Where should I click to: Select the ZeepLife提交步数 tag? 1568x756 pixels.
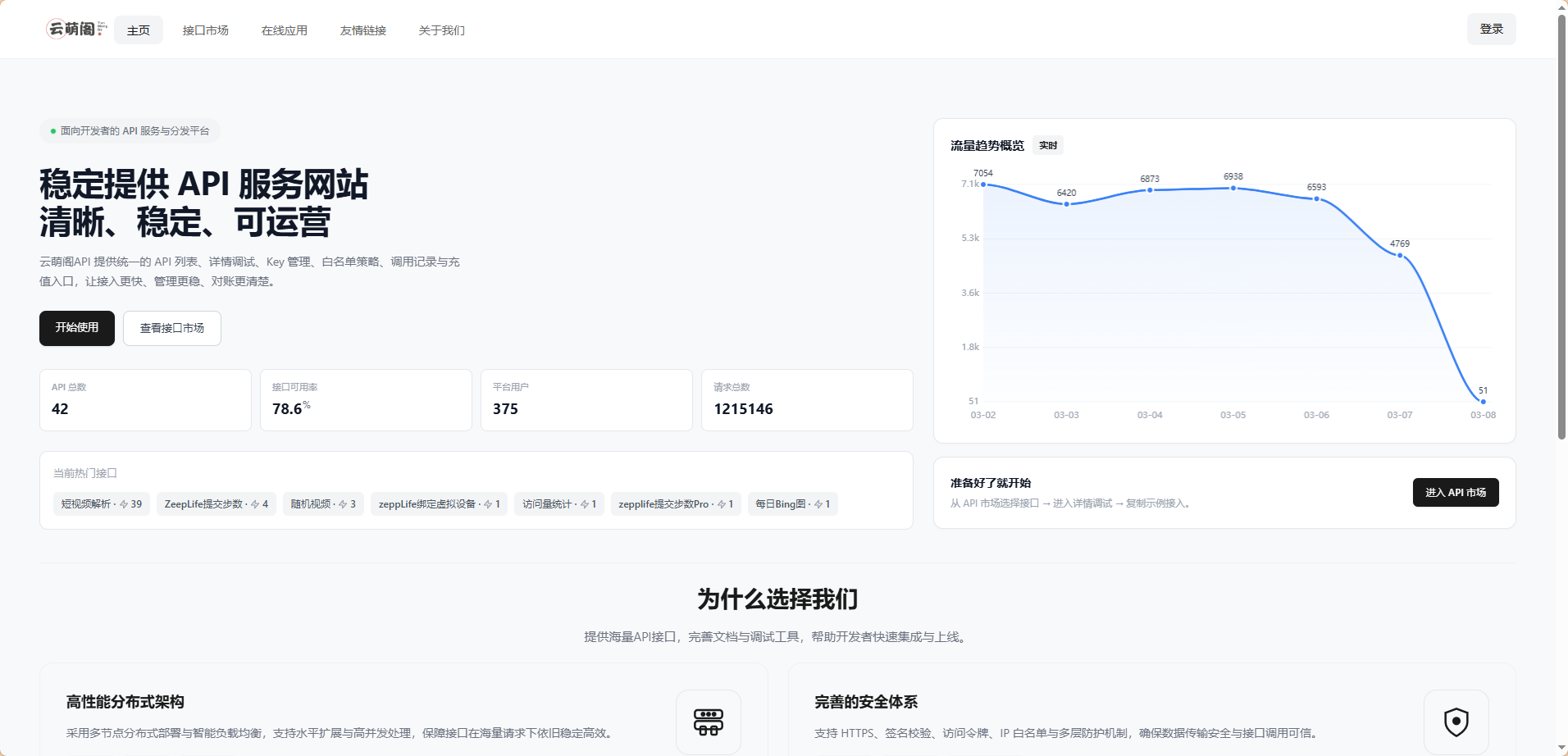click(217, 504)
